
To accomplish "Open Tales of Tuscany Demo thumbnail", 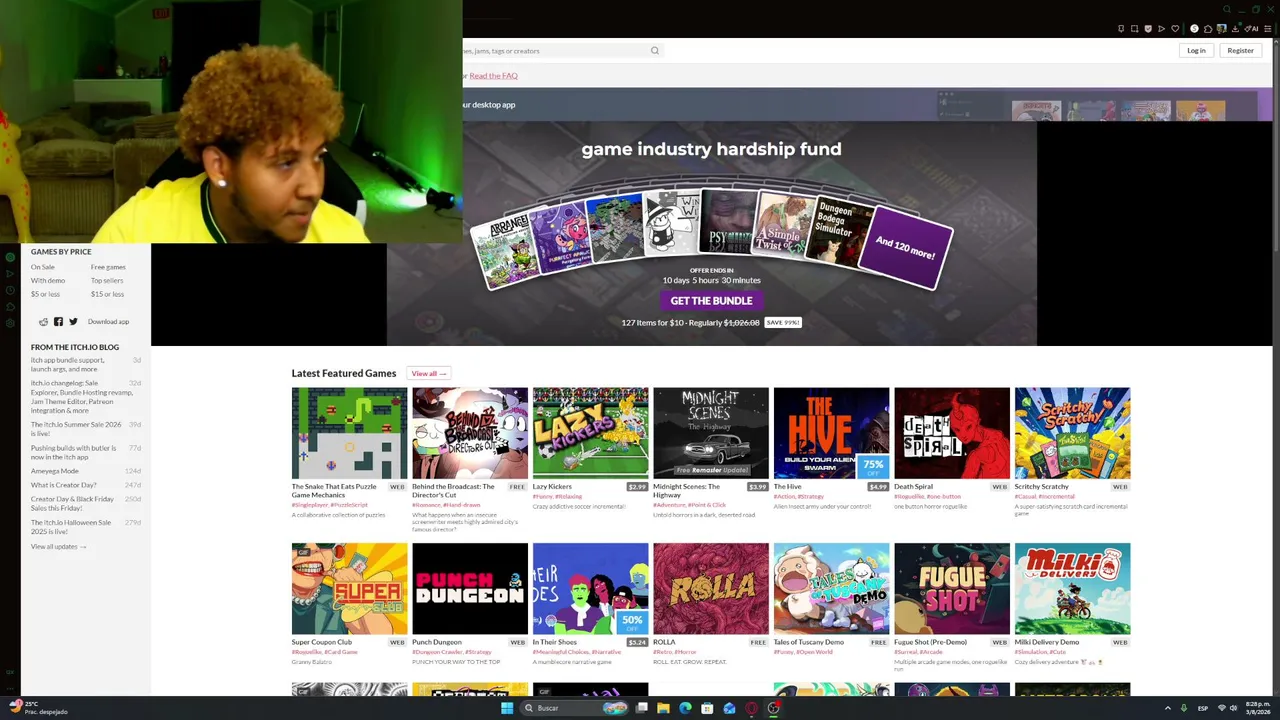I will tap(831, 589).
